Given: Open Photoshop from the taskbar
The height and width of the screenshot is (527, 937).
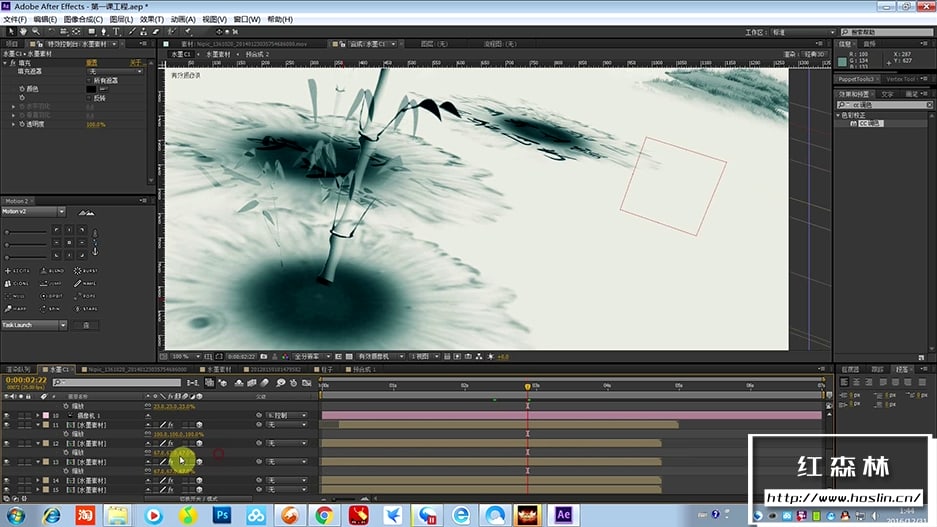Looking at the screenshot, I should pyautogui.click(x=222, y=515).
